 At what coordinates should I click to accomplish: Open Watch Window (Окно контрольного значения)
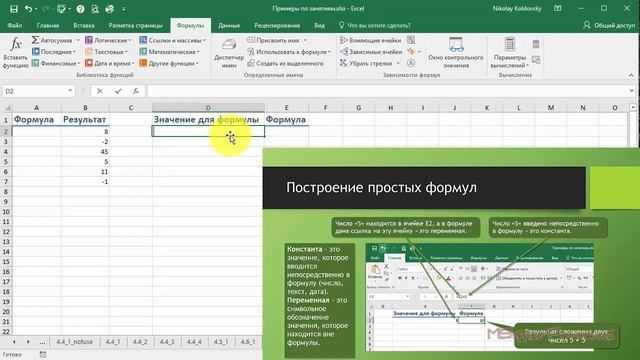[x=456, y=52]
